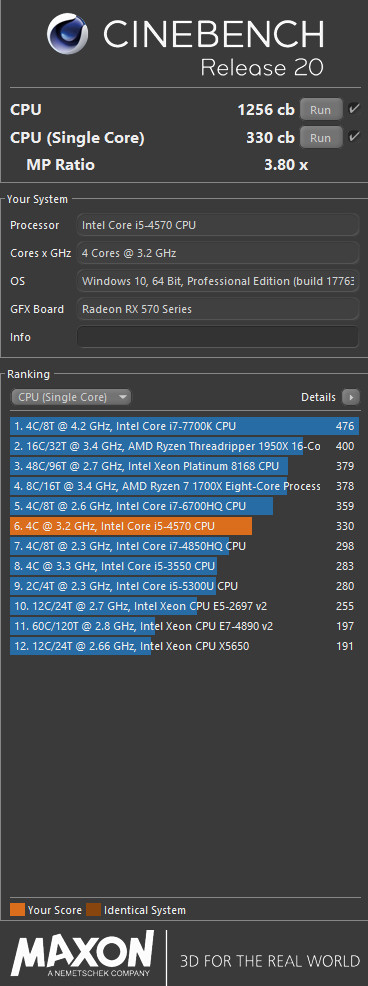Select ranking row 2 Ryzen Threadripper 1950X

184,446
